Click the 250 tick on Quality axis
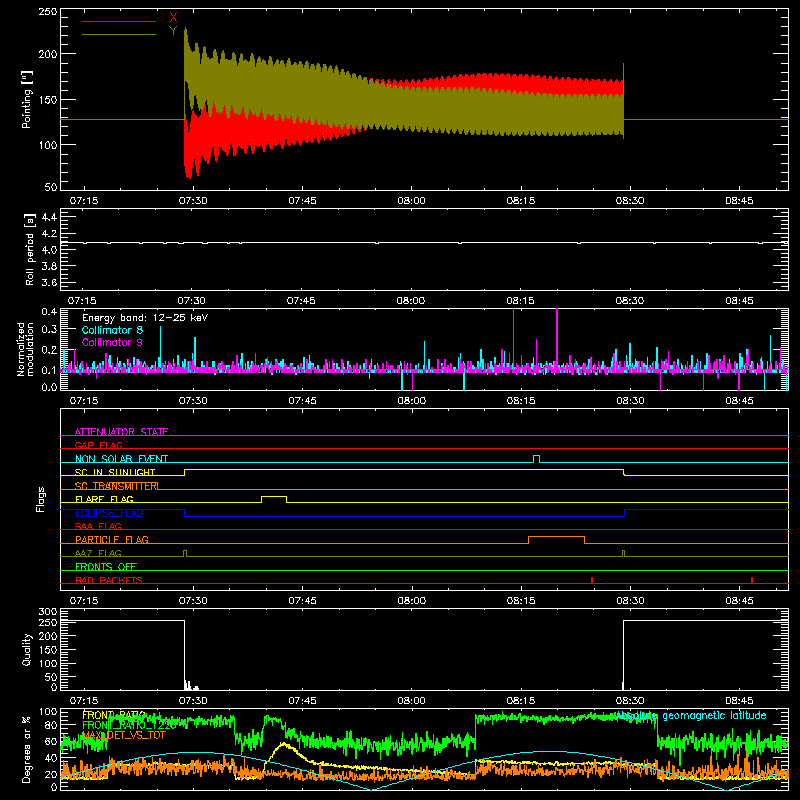 click(48, 622)
